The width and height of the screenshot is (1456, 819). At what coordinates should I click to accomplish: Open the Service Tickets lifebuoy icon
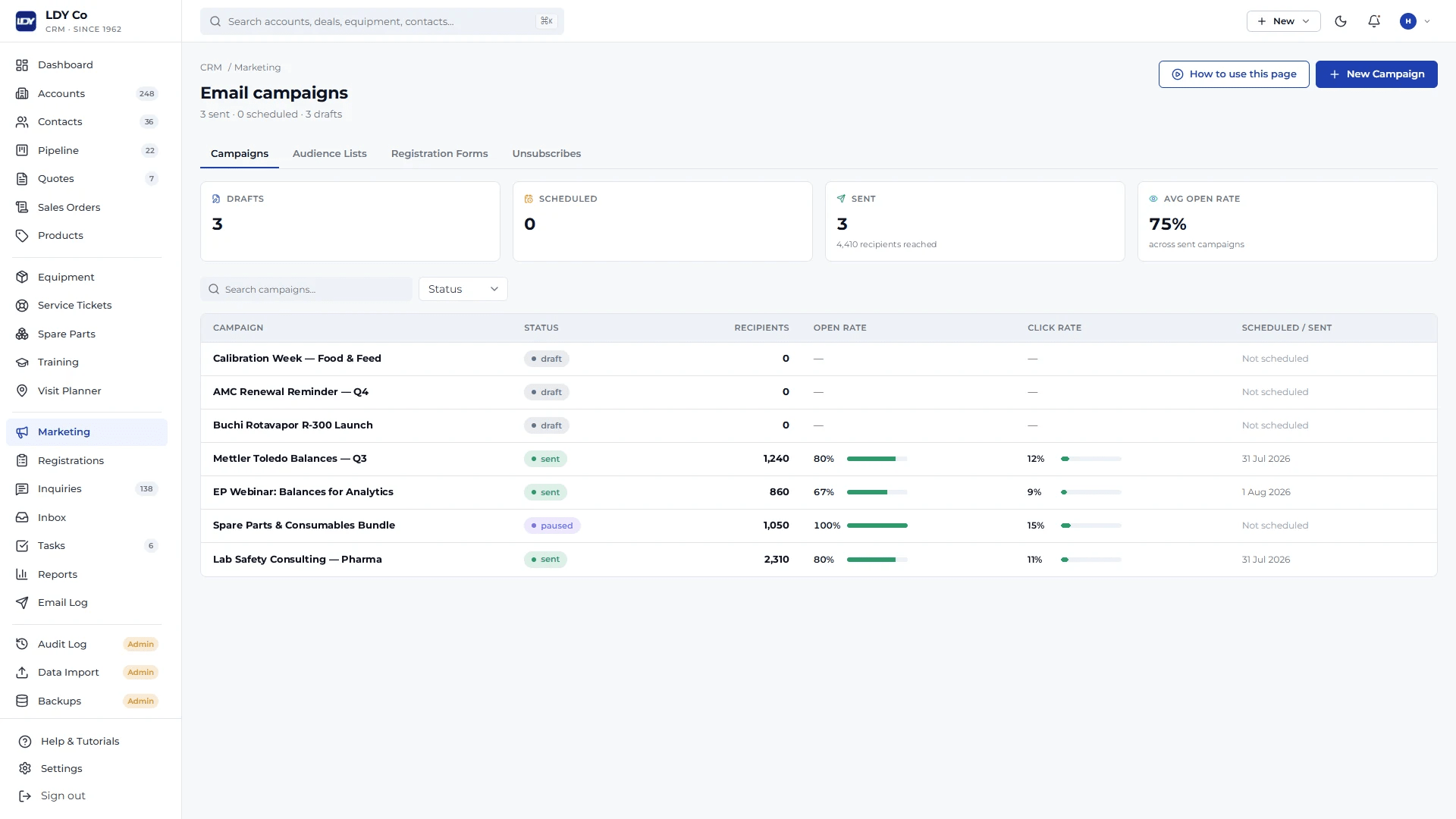click(x=22, y=306)
